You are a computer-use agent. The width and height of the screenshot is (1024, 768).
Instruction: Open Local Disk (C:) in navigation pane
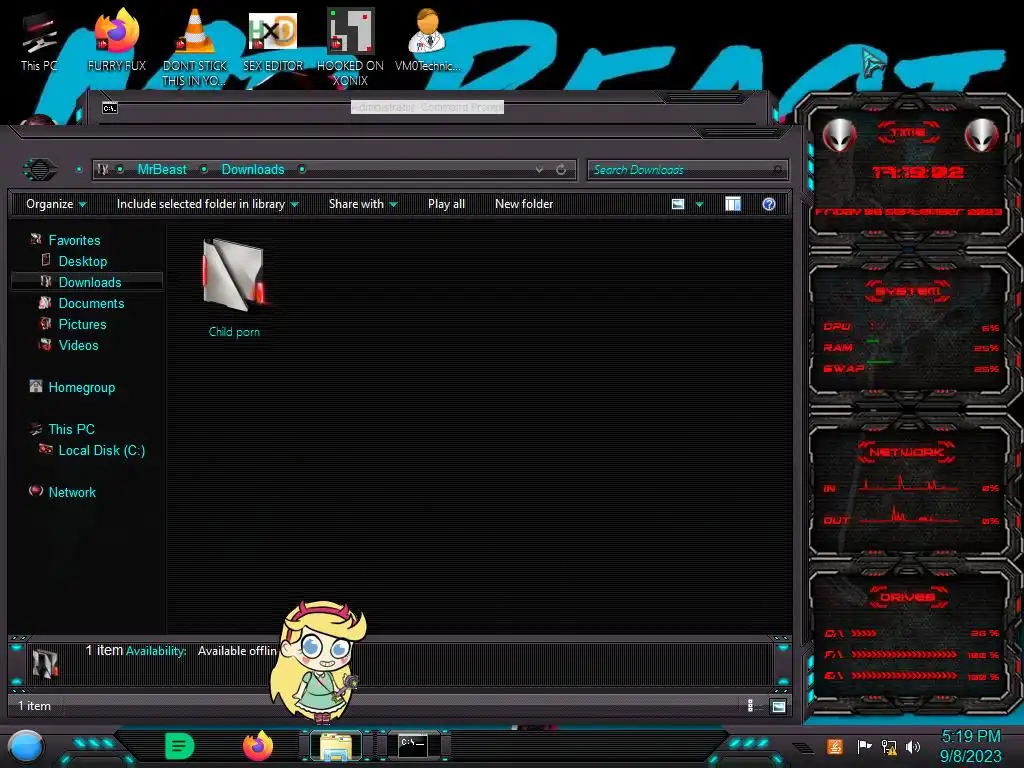pos(101,450)
